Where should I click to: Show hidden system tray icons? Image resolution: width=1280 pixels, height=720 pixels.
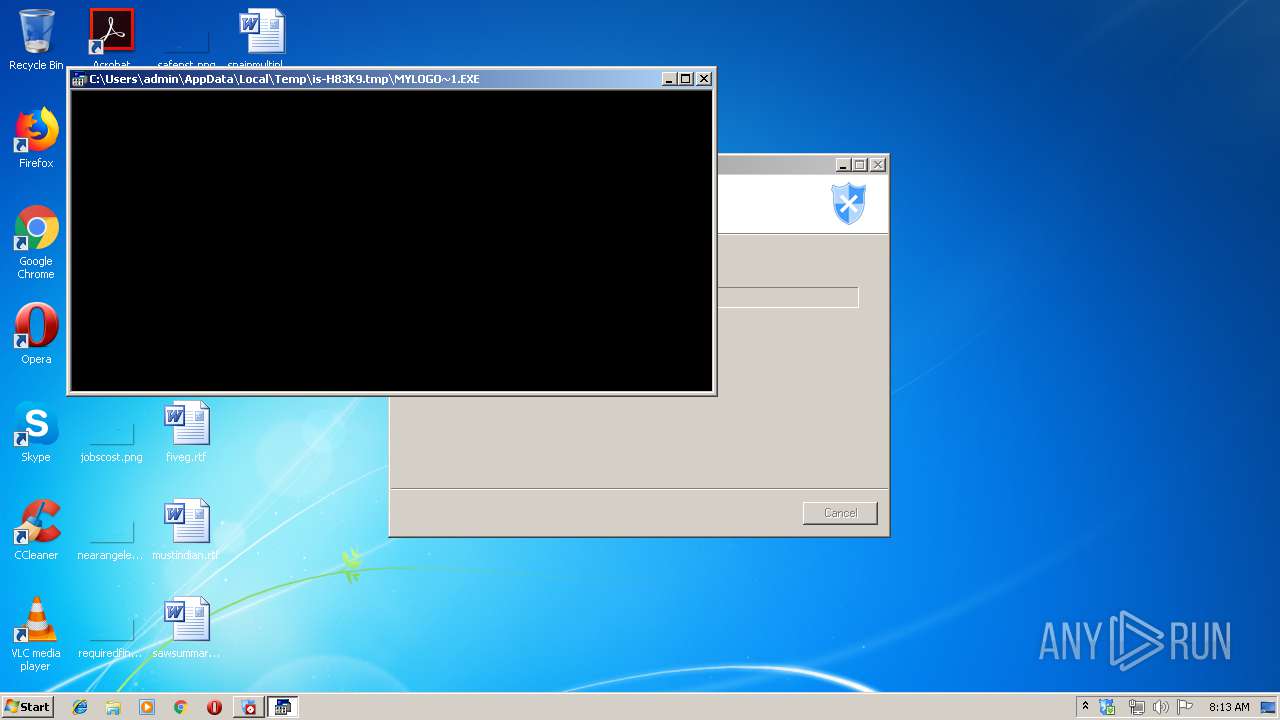[1085, 707]
